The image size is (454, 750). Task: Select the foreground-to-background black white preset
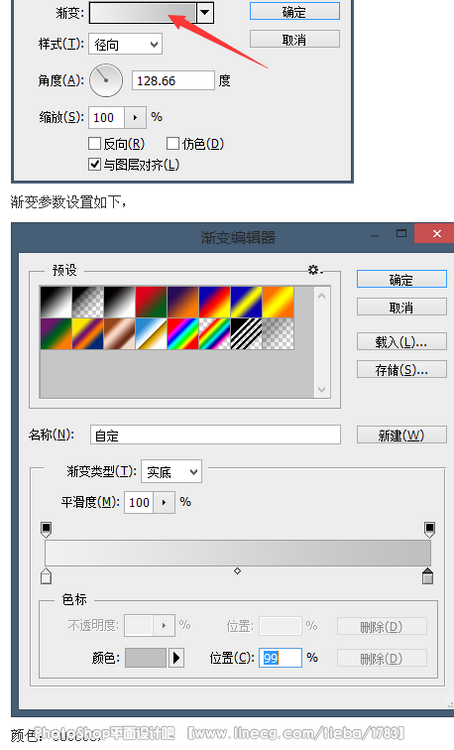click(56, 302)
